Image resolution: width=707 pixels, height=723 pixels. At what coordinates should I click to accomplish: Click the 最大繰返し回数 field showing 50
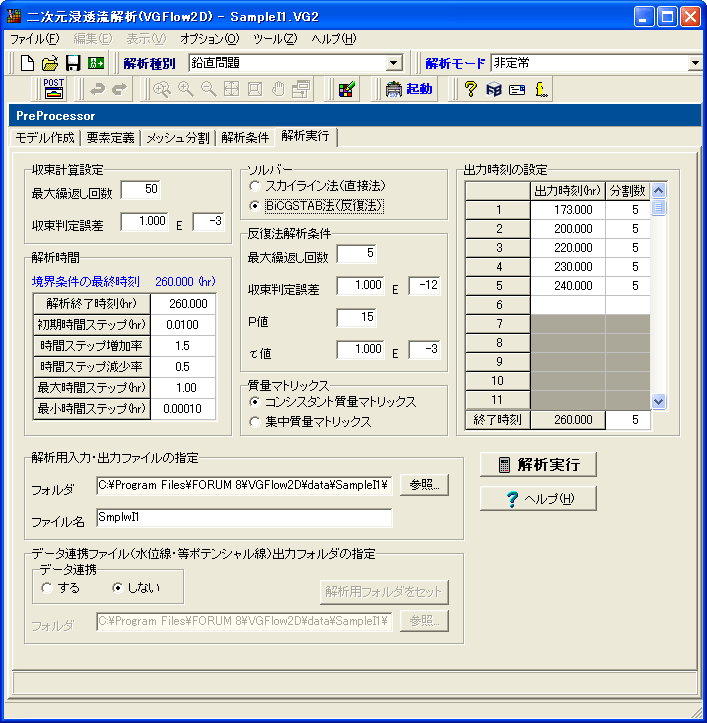(x=140, y=190)
